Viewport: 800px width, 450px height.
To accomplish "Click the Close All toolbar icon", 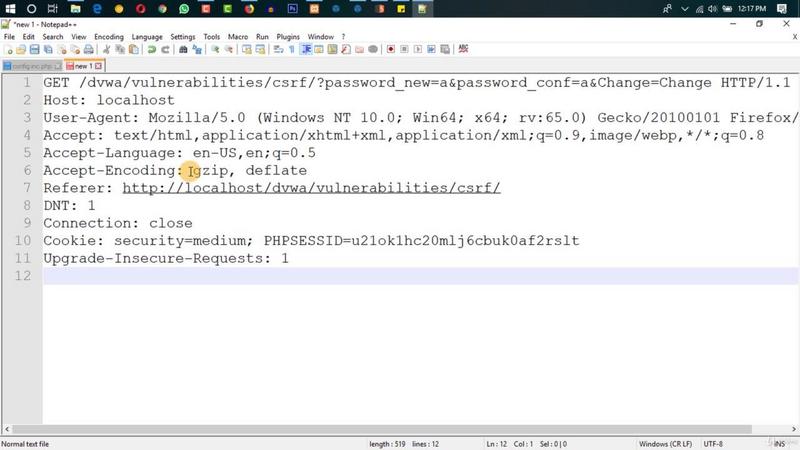I will pos(75,49).
